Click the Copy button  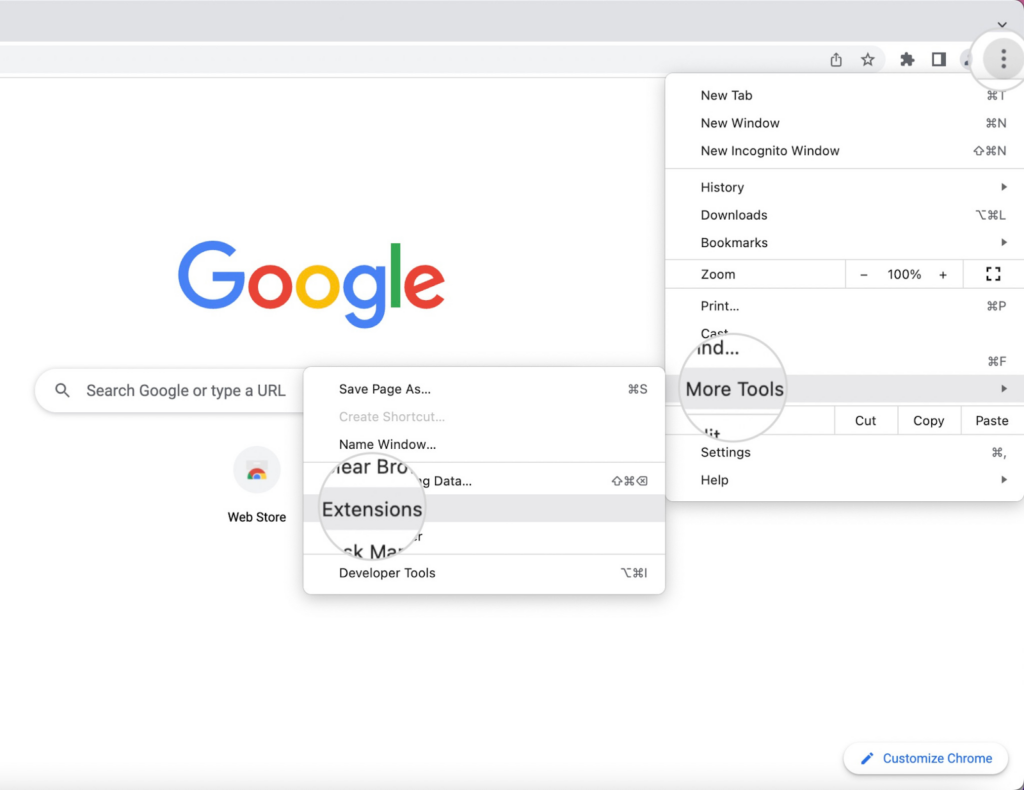928,420
